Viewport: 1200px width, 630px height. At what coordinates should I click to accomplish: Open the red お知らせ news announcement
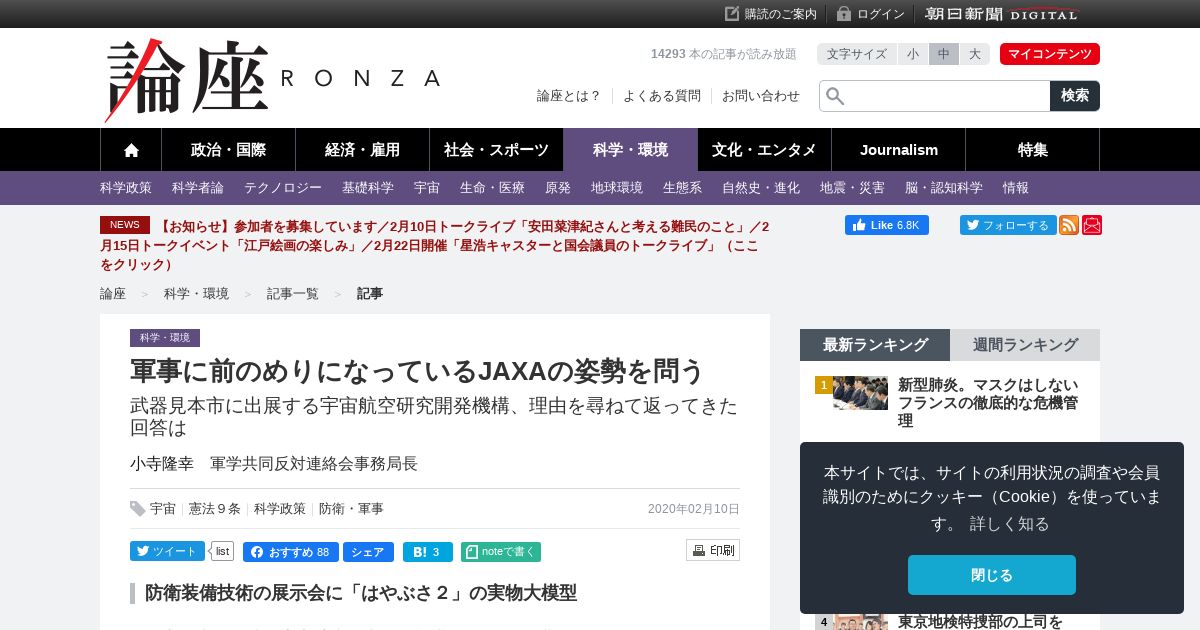[x=435, y=245]
